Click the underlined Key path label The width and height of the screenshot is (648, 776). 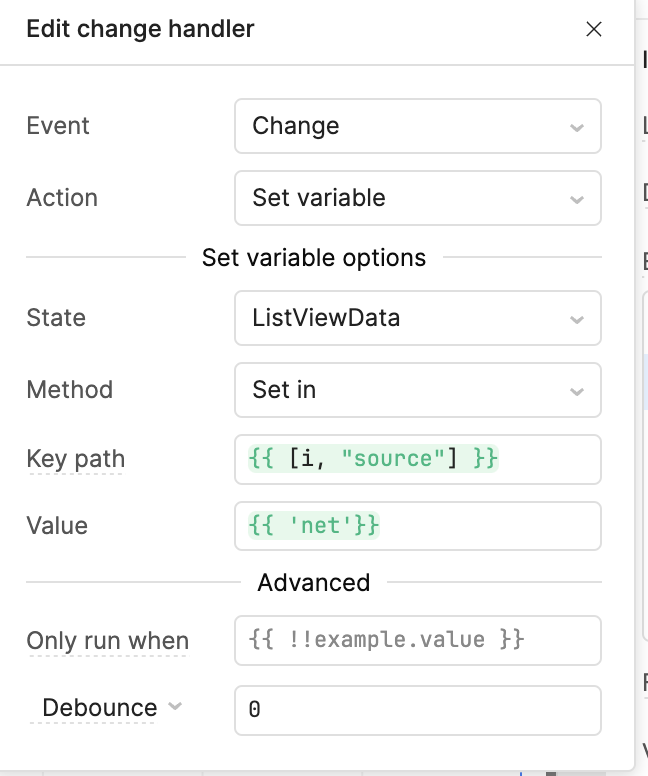pos(75,460)
